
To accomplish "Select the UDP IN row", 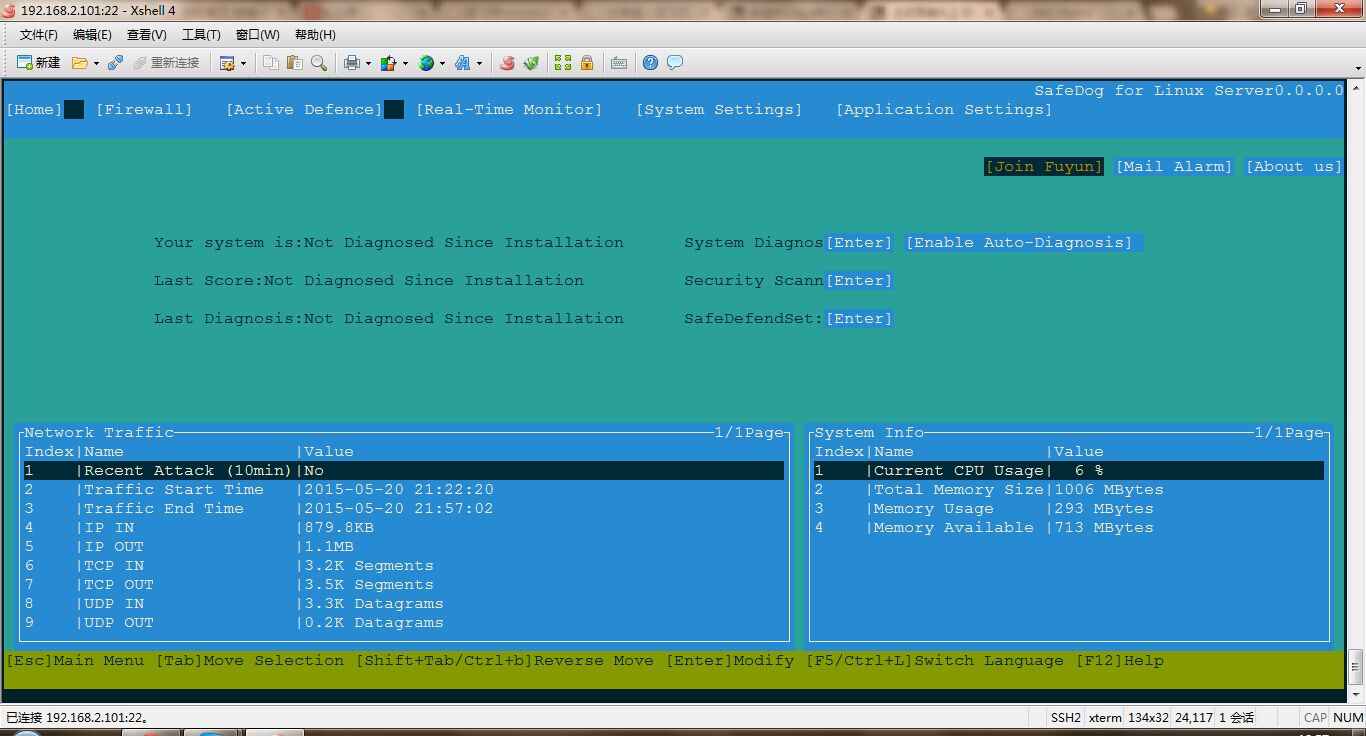I will tap(404, 604).
